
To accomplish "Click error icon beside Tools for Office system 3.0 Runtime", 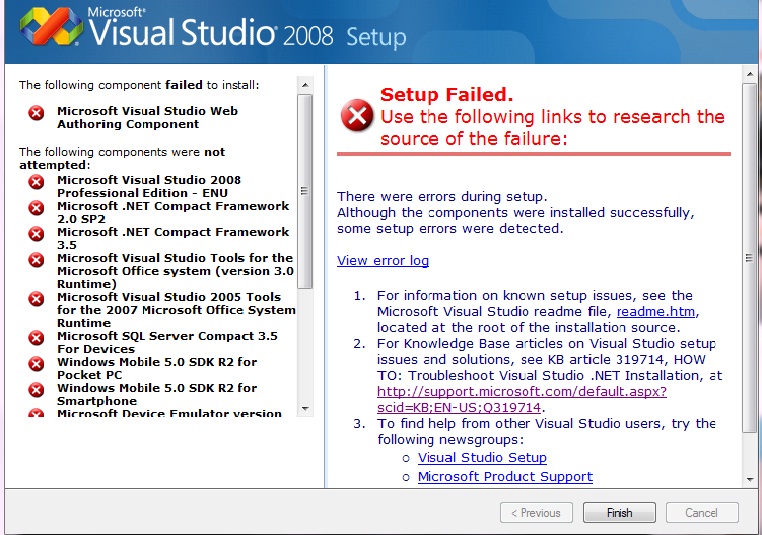I will 36,260.
